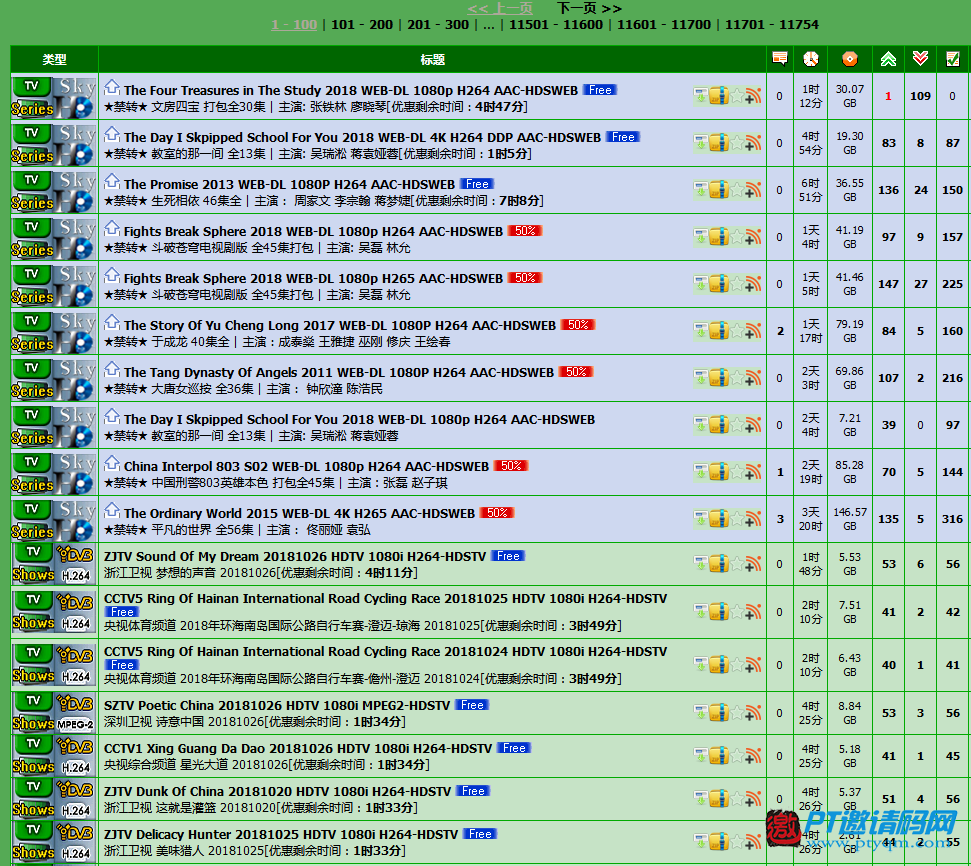Sort by seeders green up-arrows icon
The image size is (971, 866).
pos(888,59)
